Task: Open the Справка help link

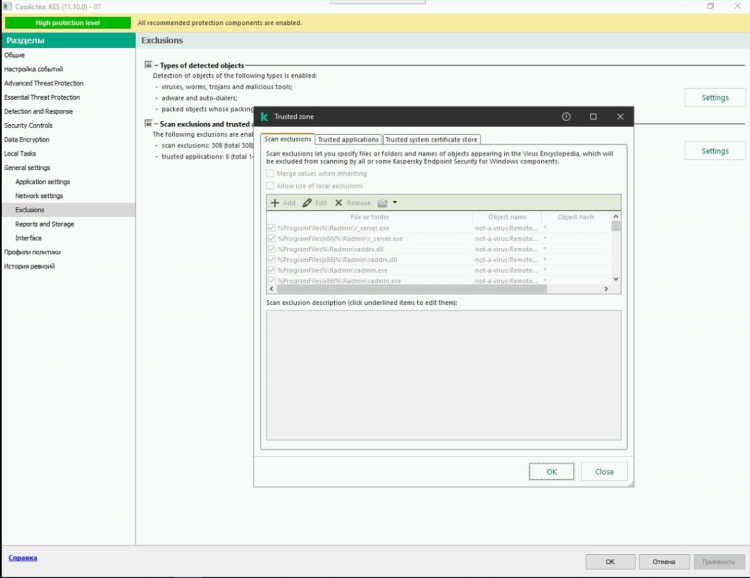Action: tap(23, 558)
